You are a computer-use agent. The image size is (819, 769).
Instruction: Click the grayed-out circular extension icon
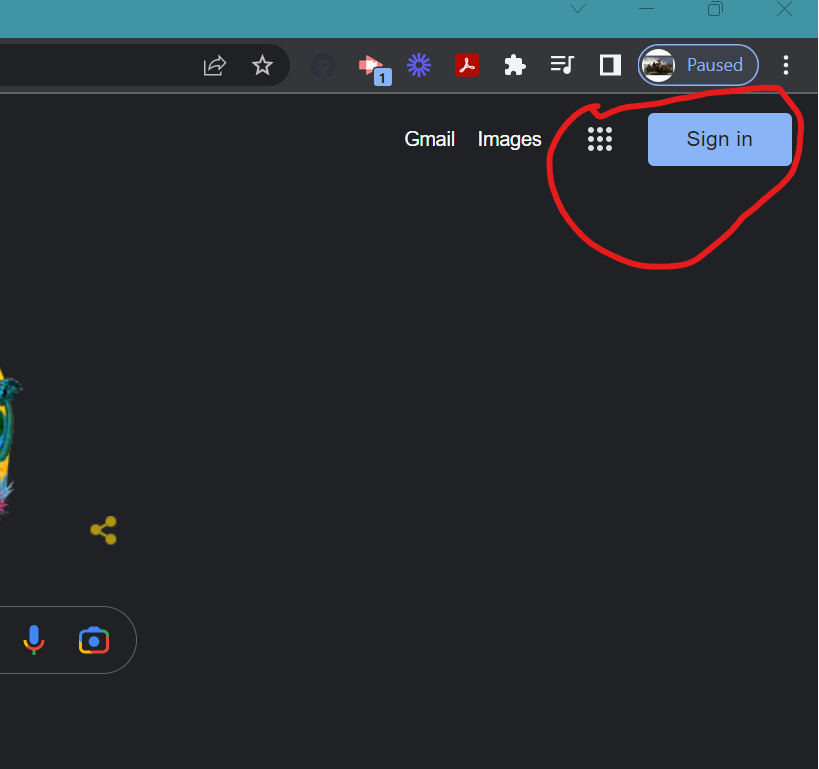322,65
